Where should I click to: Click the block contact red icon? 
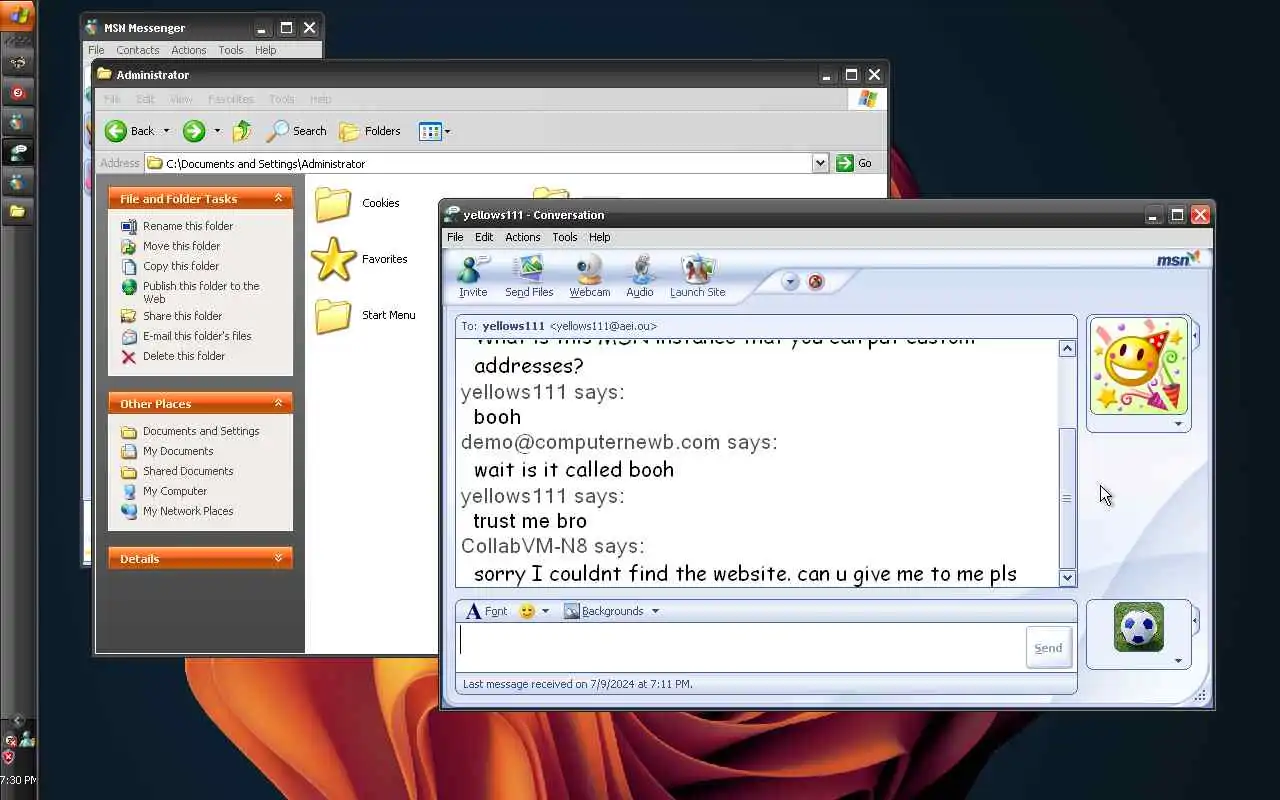816,282
